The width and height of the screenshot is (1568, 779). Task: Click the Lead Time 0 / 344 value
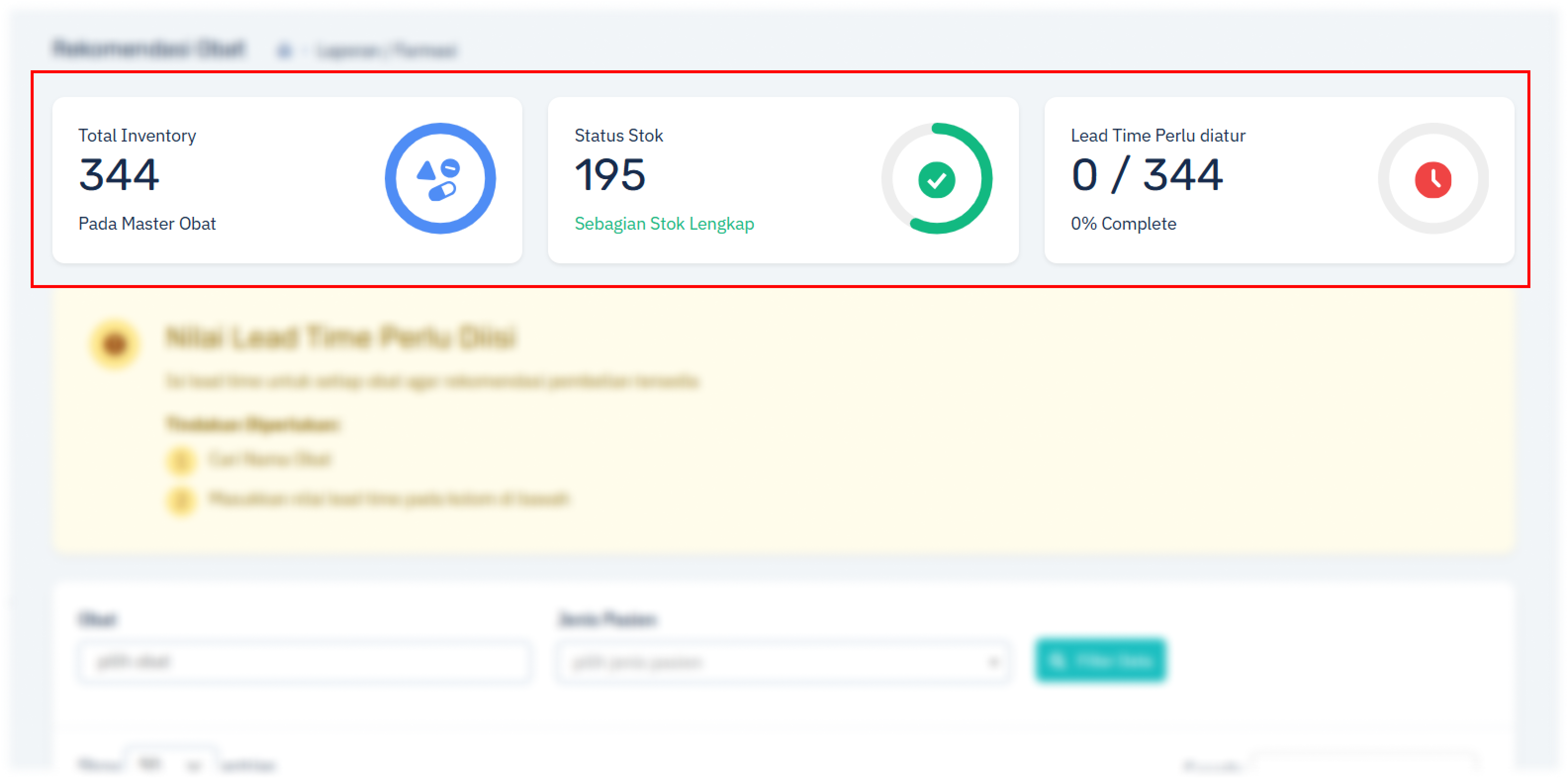pyautogui.click(x=1146, y=175)
